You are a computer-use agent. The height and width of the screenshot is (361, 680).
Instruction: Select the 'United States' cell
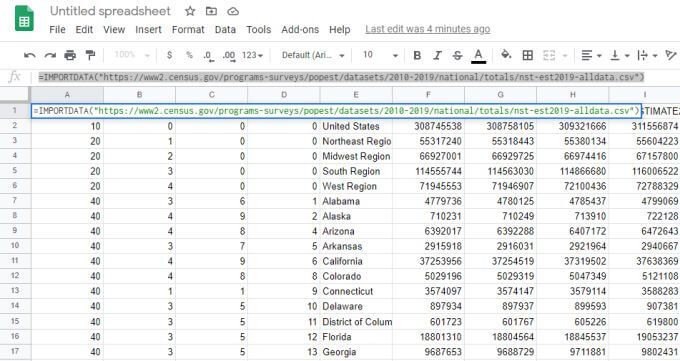356,126
